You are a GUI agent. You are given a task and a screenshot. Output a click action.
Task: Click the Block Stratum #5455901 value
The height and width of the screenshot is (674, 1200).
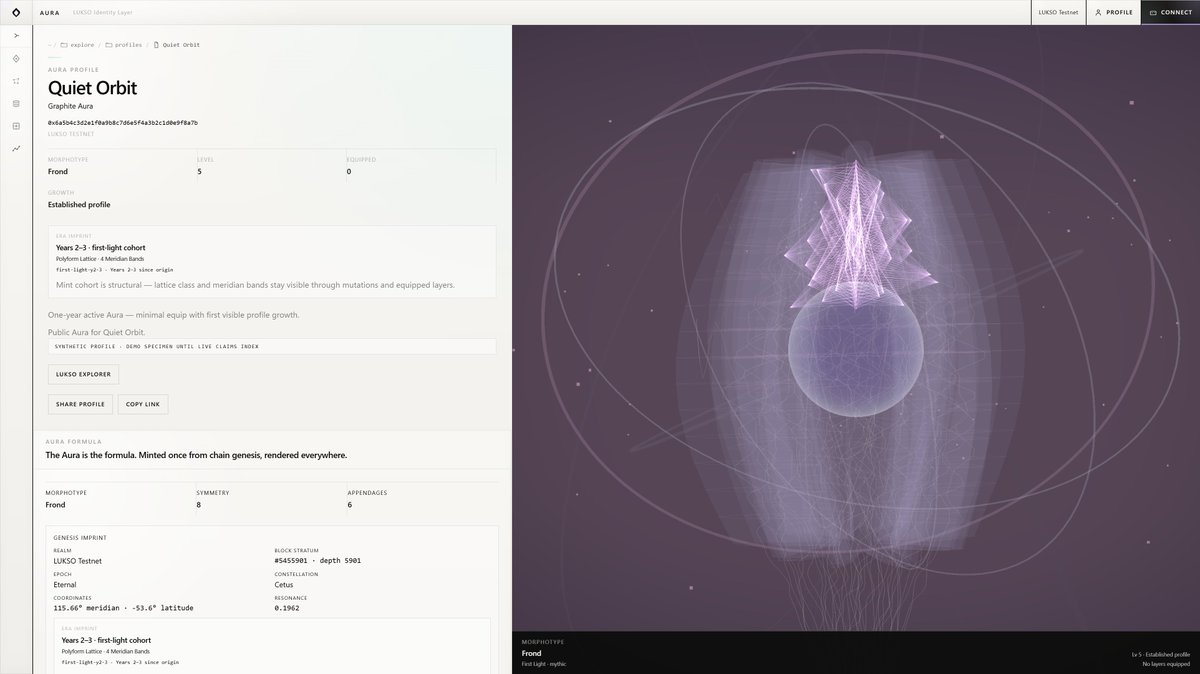(318, 561)
